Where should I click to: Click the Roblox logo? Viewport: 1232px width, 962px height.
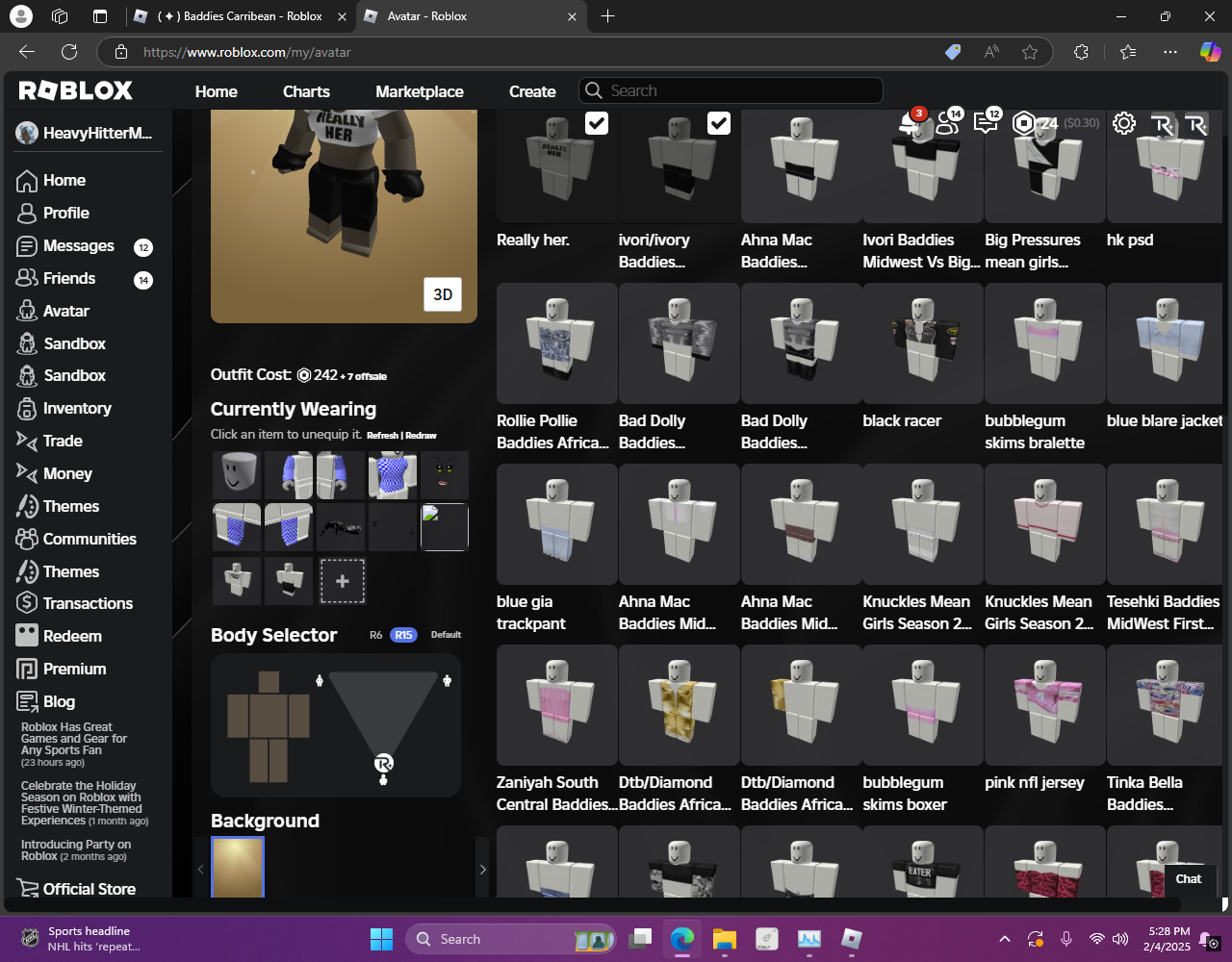76,91
